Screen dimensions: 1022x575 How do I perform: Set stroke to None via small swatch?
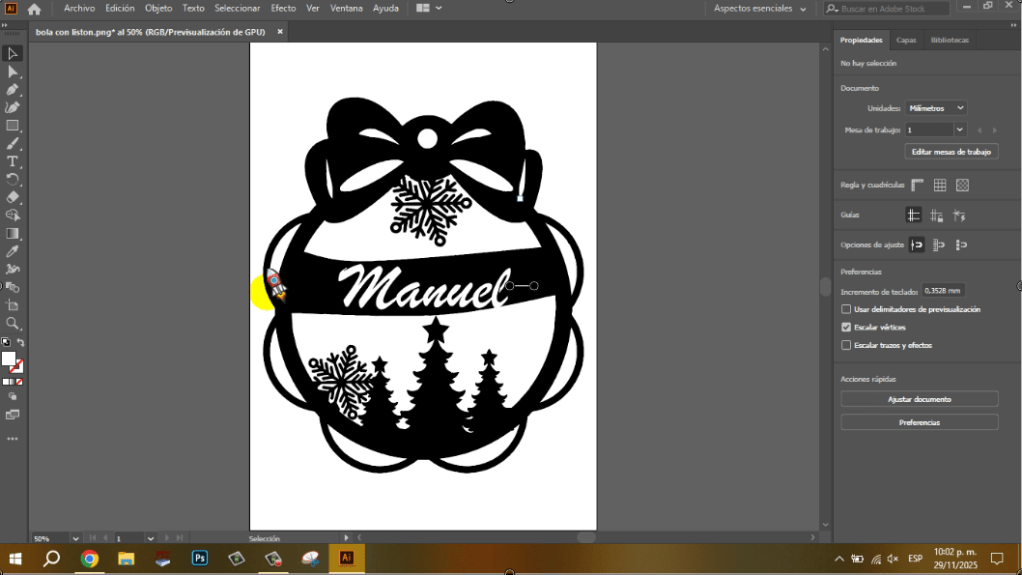pyautogui.click(x=20, y=382)
